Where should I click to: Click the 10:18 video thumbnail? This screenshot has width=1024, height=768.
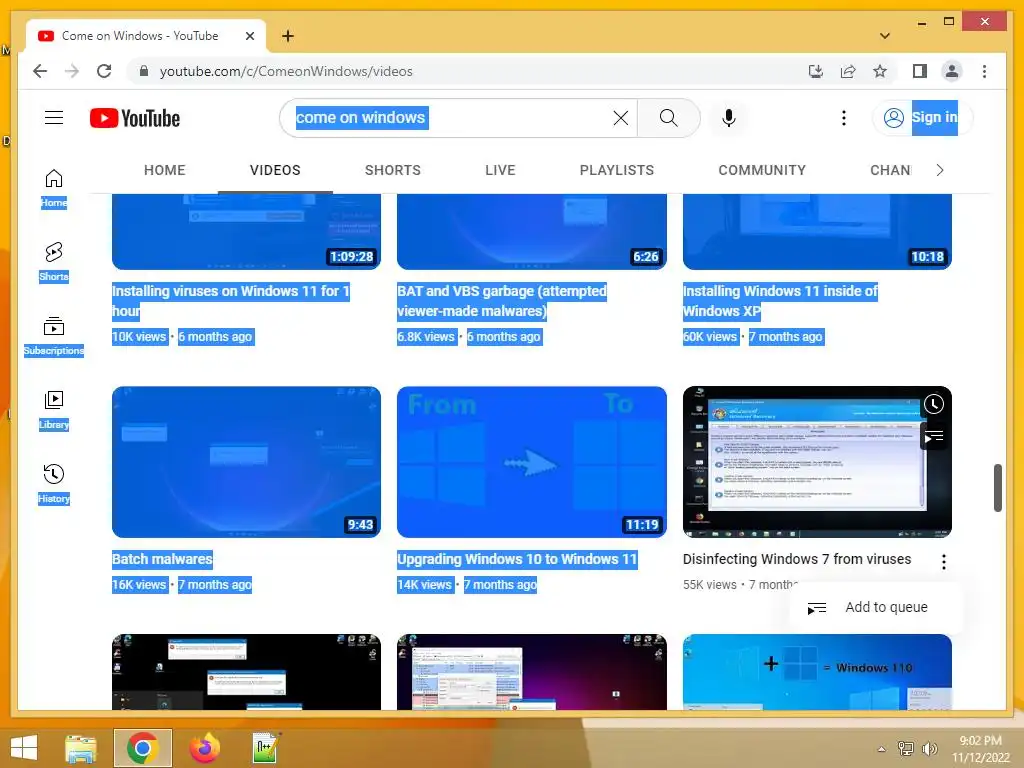tap(817, 231)
